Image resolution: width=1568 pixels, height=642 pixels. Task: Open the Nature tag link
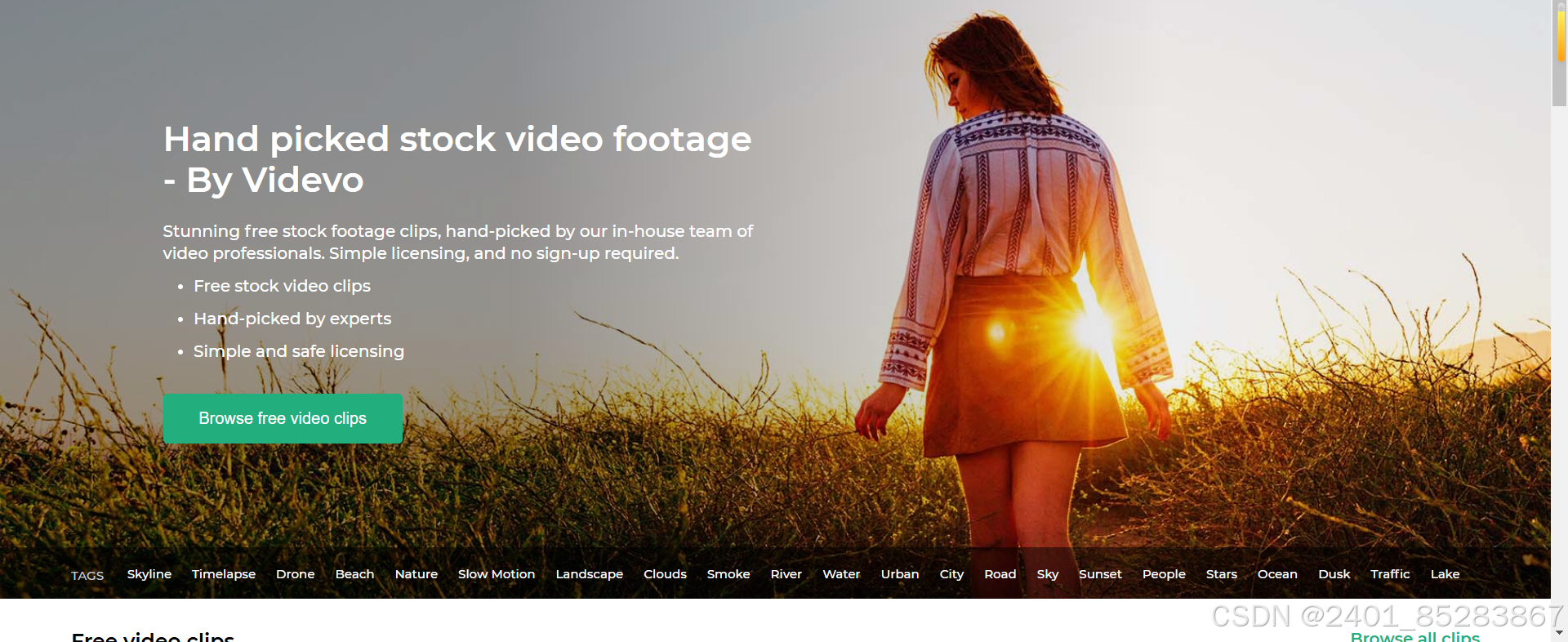pyautogui.click(x=416, y=574)
